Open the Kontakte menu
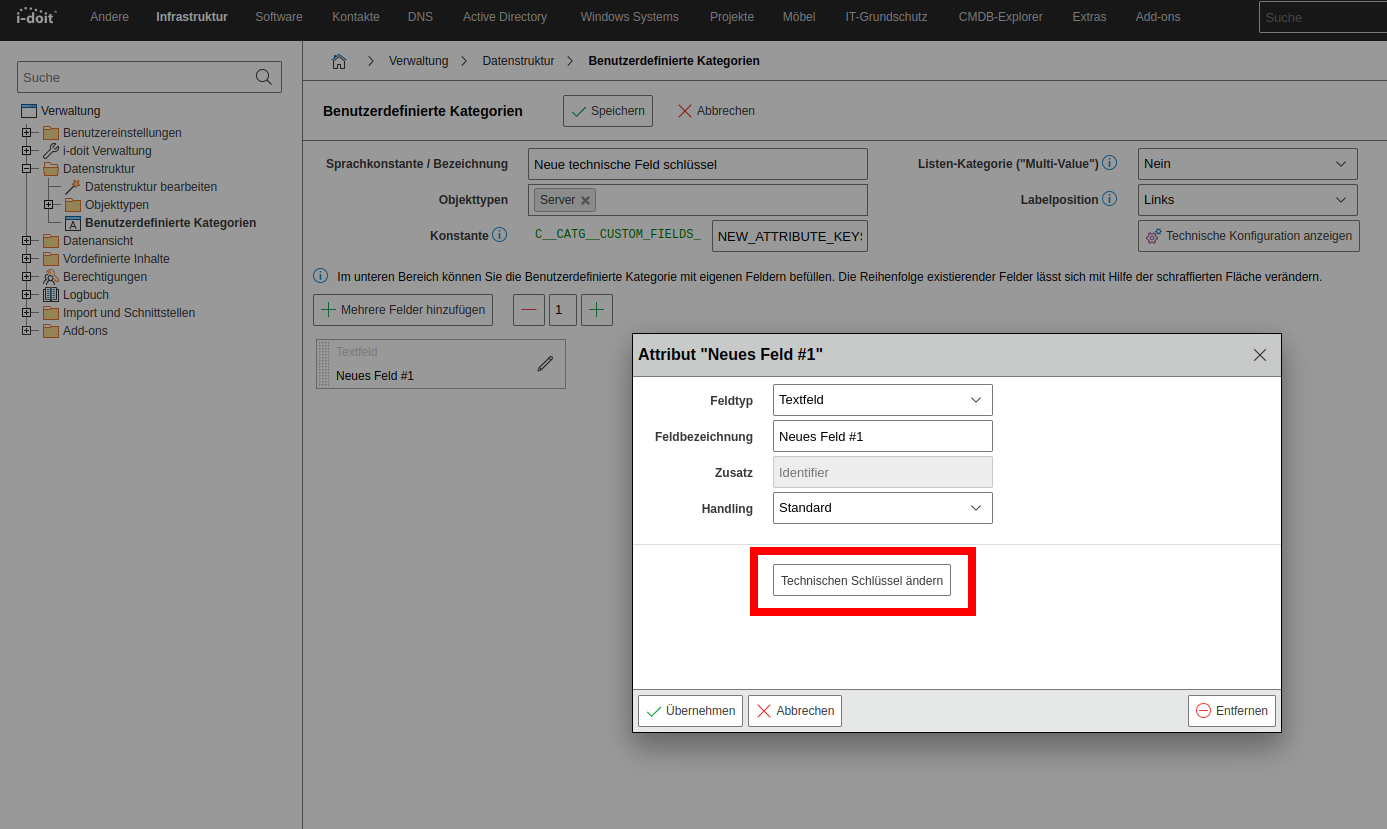 click(356, 17)
